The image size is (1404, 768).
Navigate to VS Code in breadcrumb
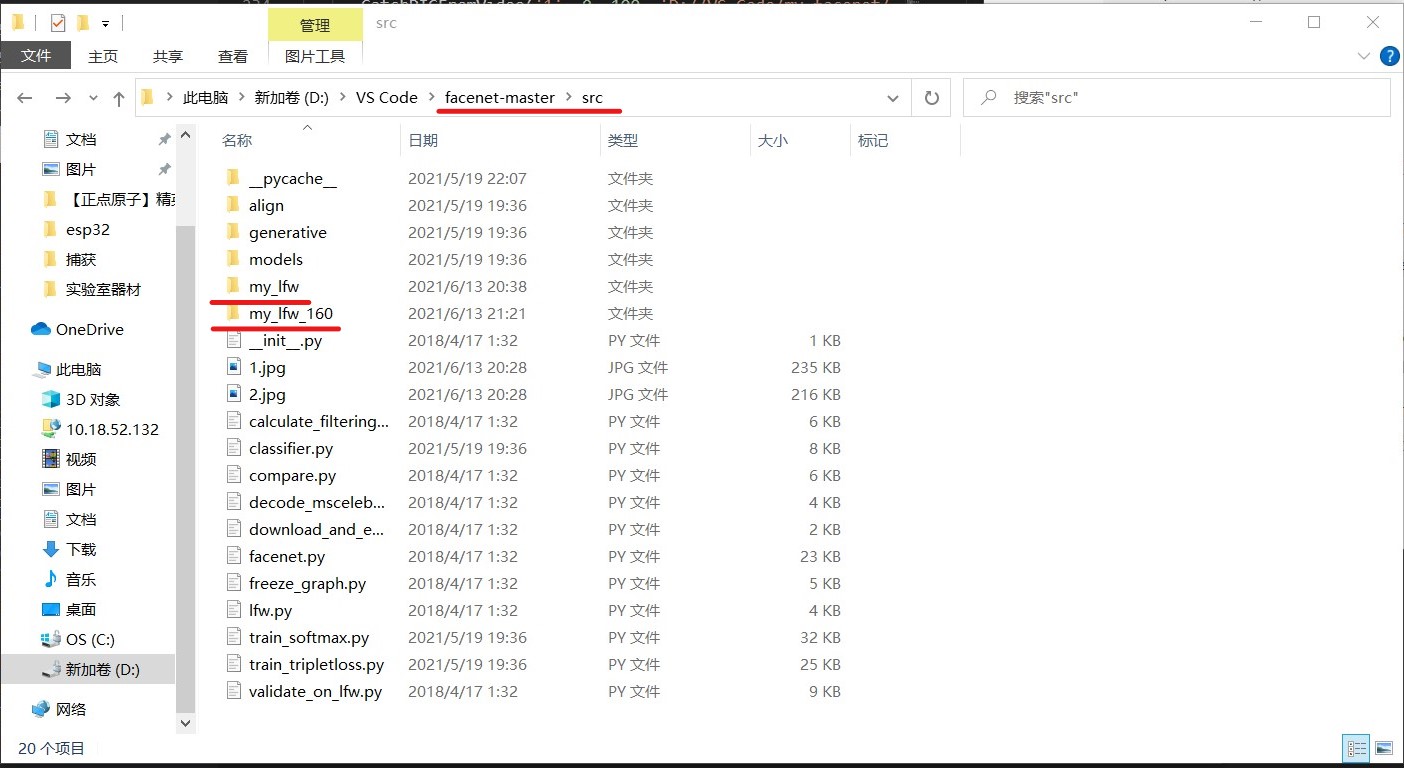[387, 98]
